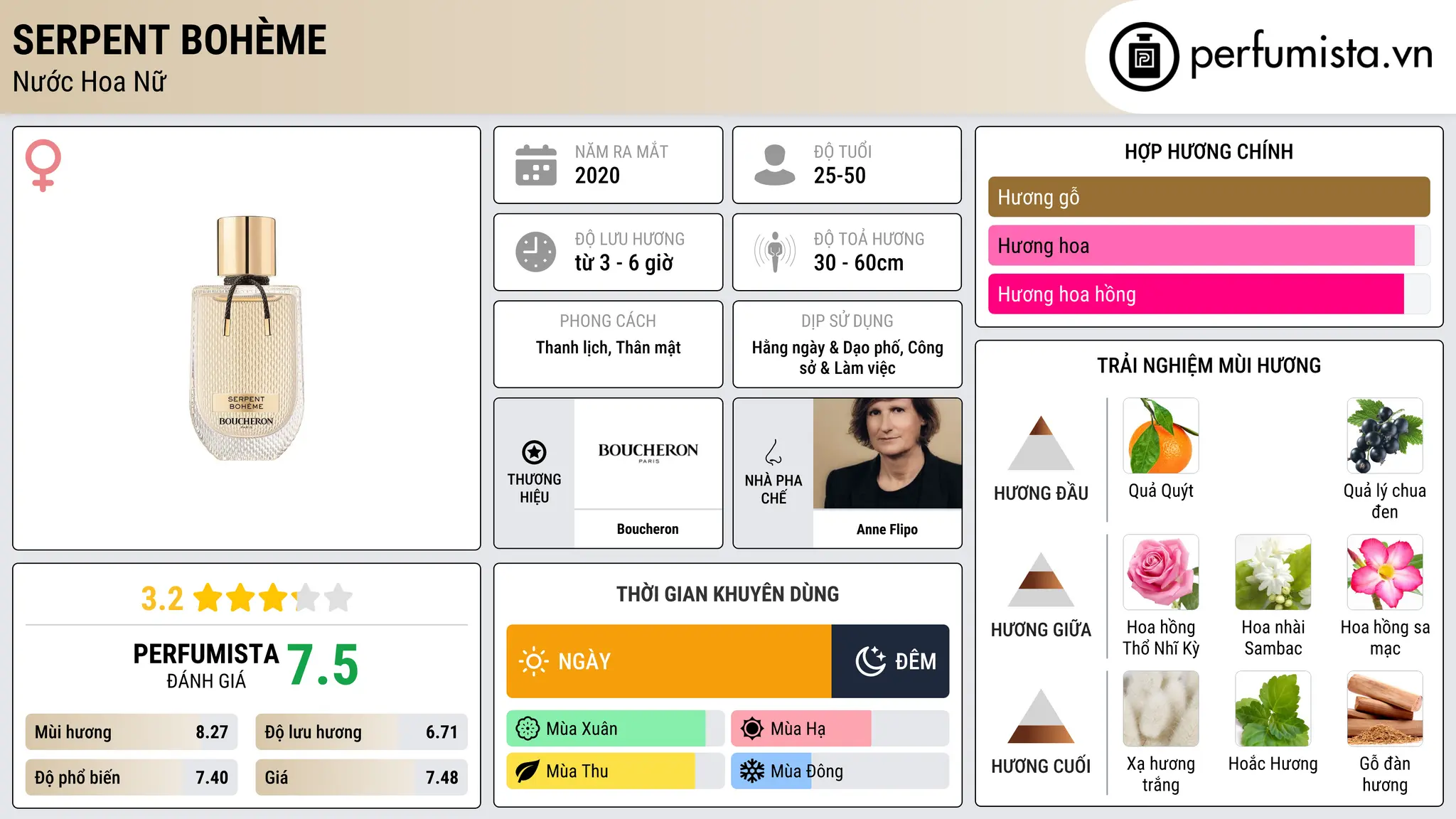This screenshot has width=1456, height=819.
Task: Click the Mùa Thu season bar
Action: (x=616, y=771)
